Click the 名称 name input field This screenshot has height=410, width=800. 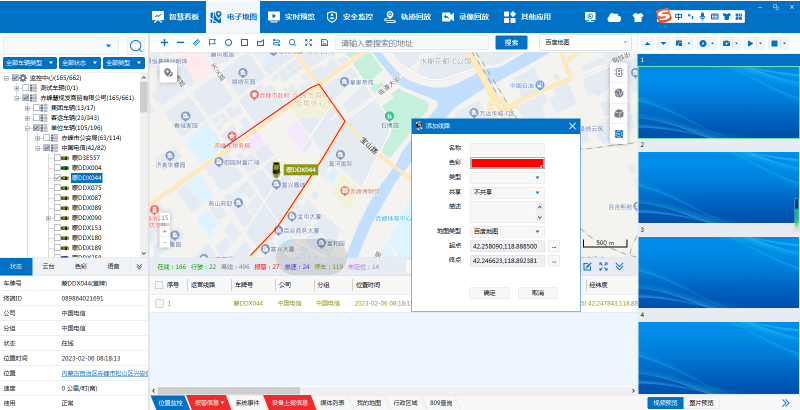point(507,148)
